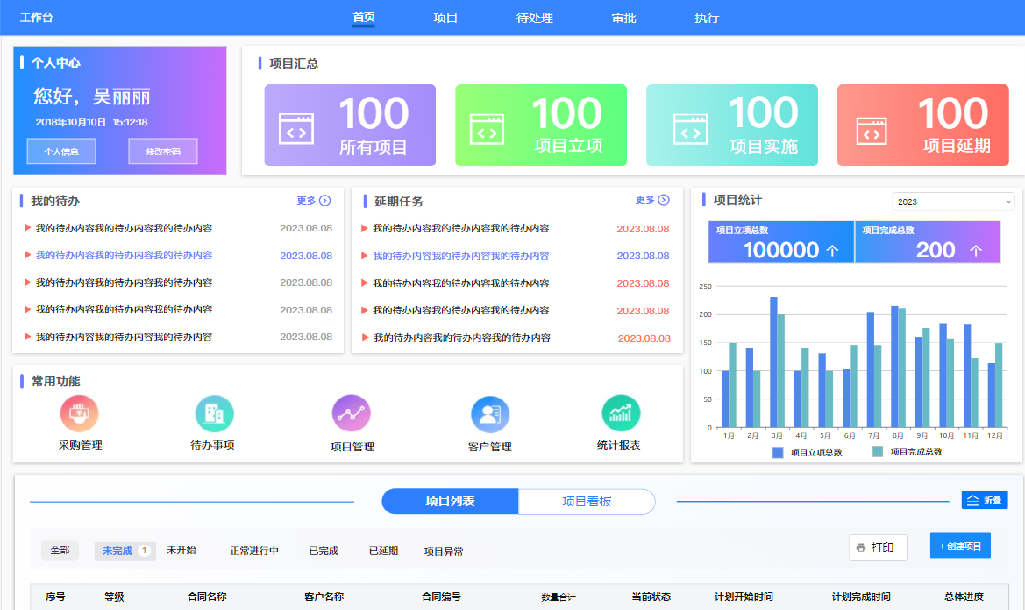Open the 客户管理 icon
The image size is (1025, 610).
pyautogui.click(x=489, y=414)
